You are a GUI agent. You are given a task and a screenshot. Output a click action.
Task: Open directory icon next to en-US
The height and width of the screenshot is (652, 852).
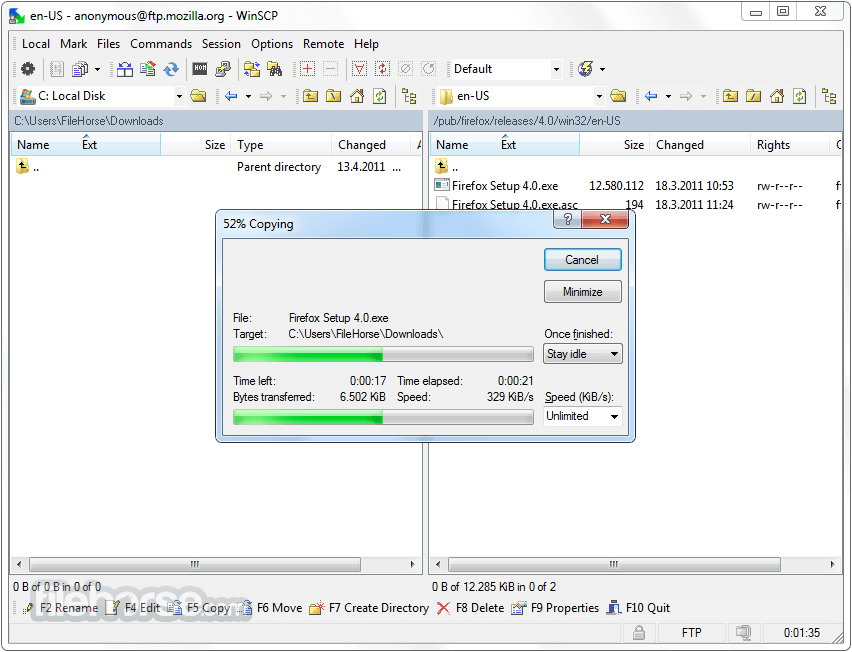point(618,96)
